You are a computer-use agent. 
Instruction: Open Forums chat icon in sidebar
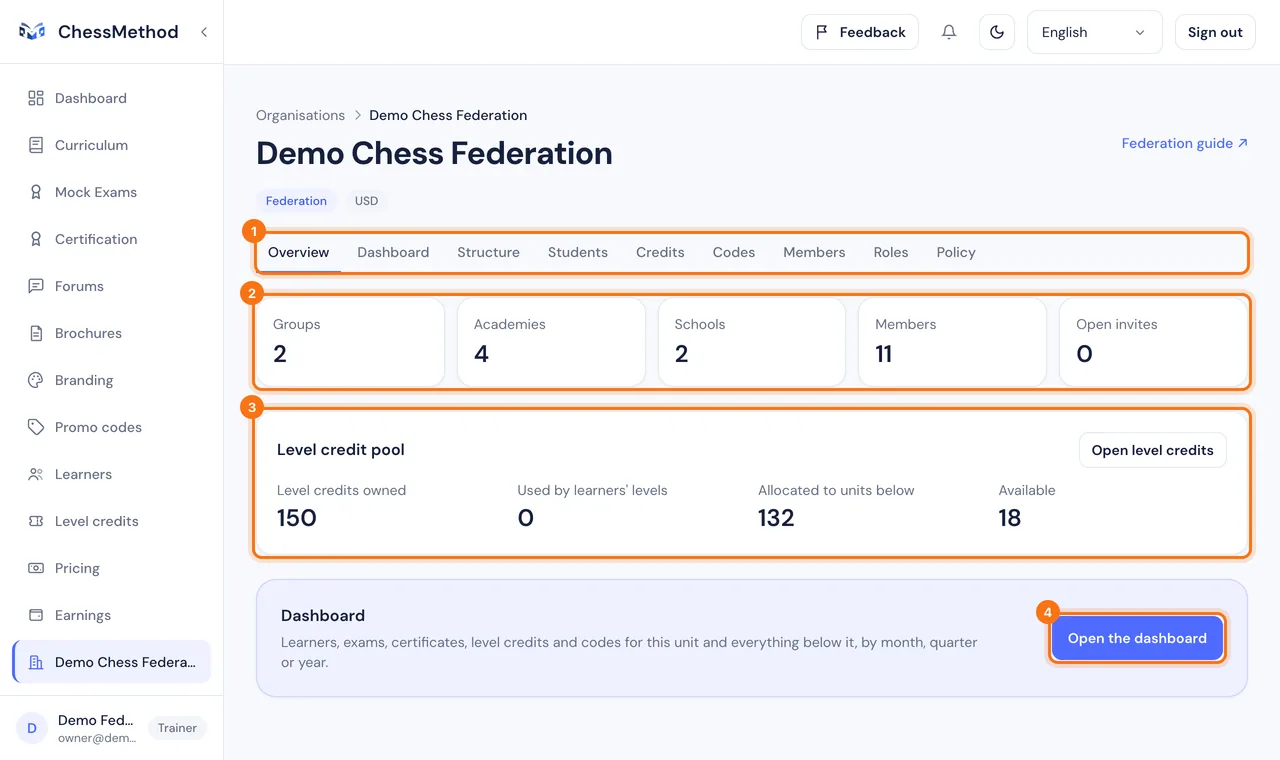36,286
